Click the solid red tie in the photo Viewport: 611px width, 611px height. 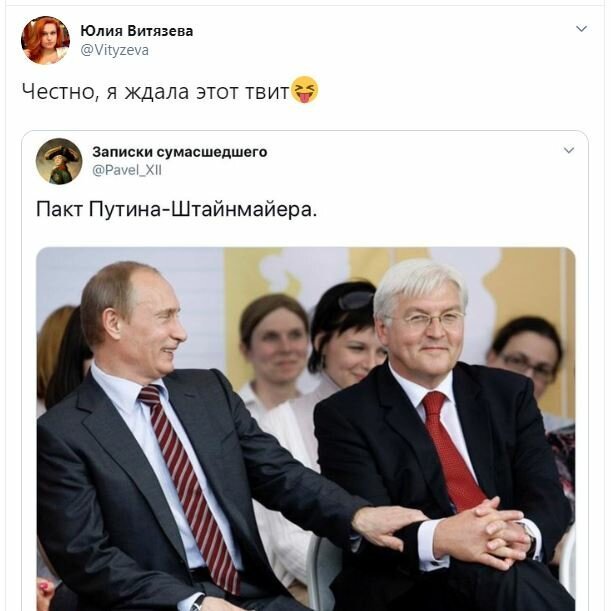click(452, 451)
